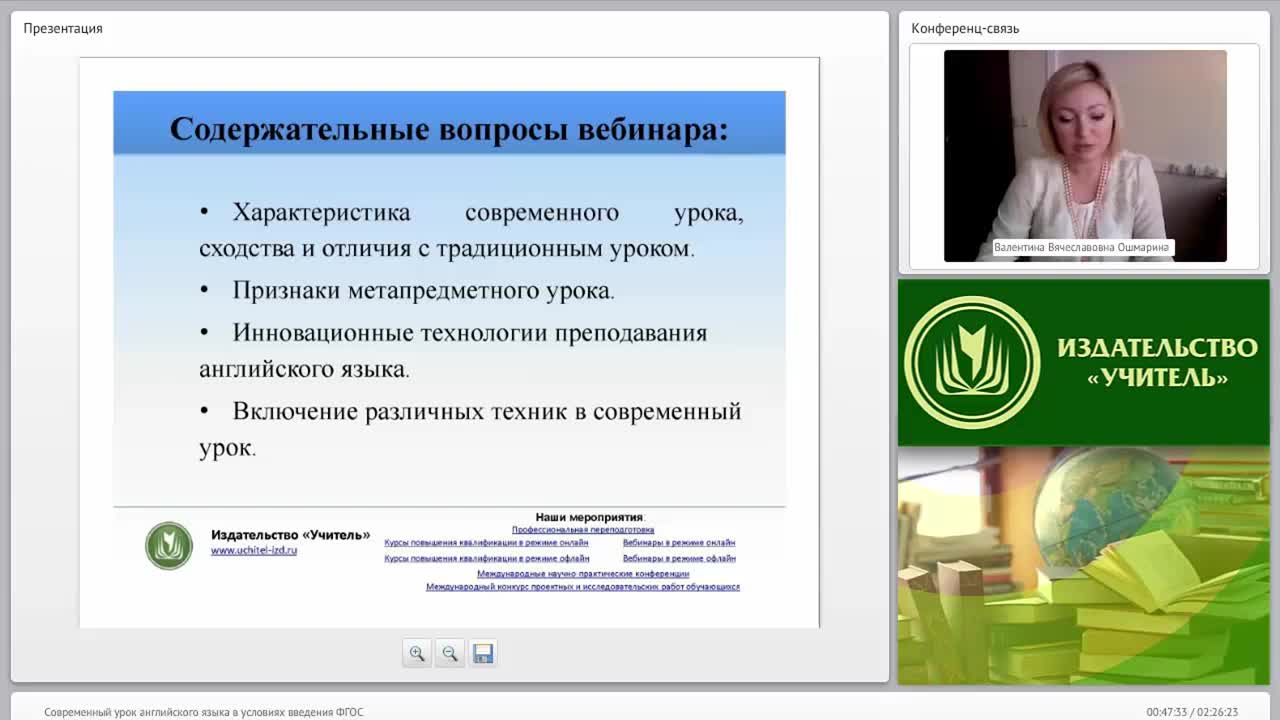The width and height of the screenshot is (1280, 720).
Task: Click the Наши мероприятия heading
Action: 590,517
